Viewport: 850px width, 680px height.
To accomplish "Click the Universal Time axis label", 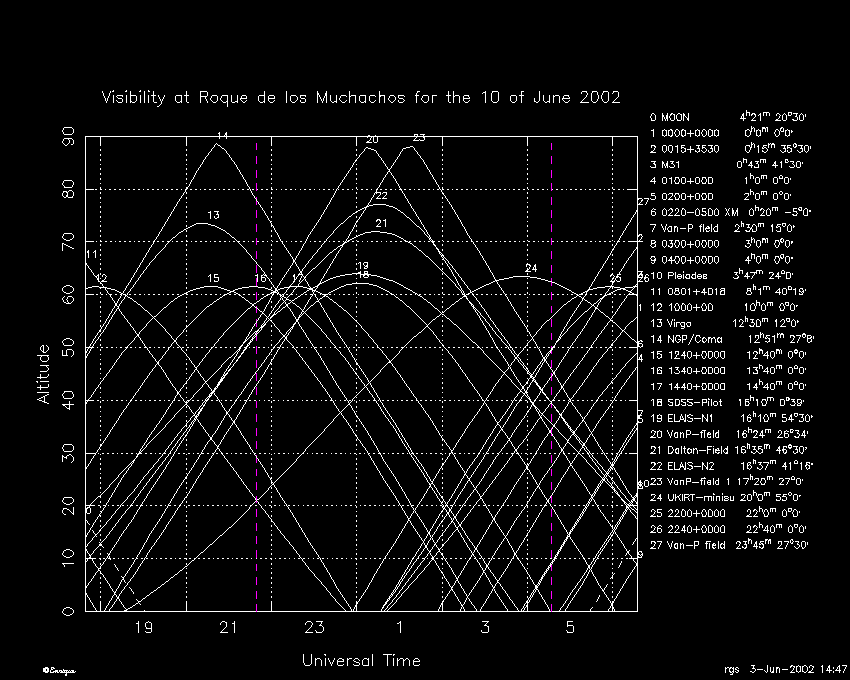I will (x=361, y=661).
